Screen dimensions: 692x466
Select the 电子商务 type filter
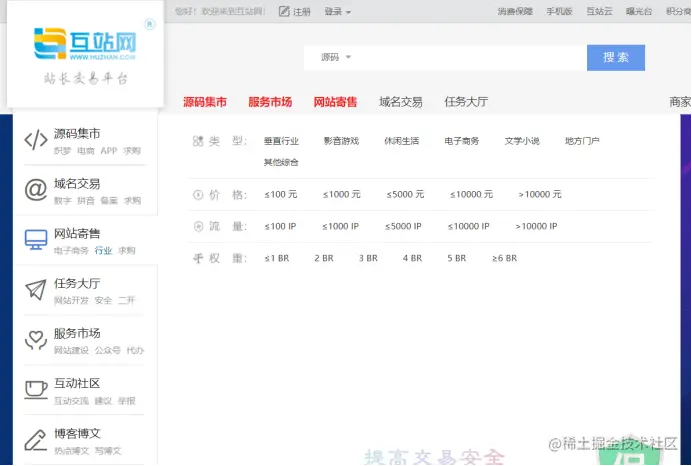(462, 141)
